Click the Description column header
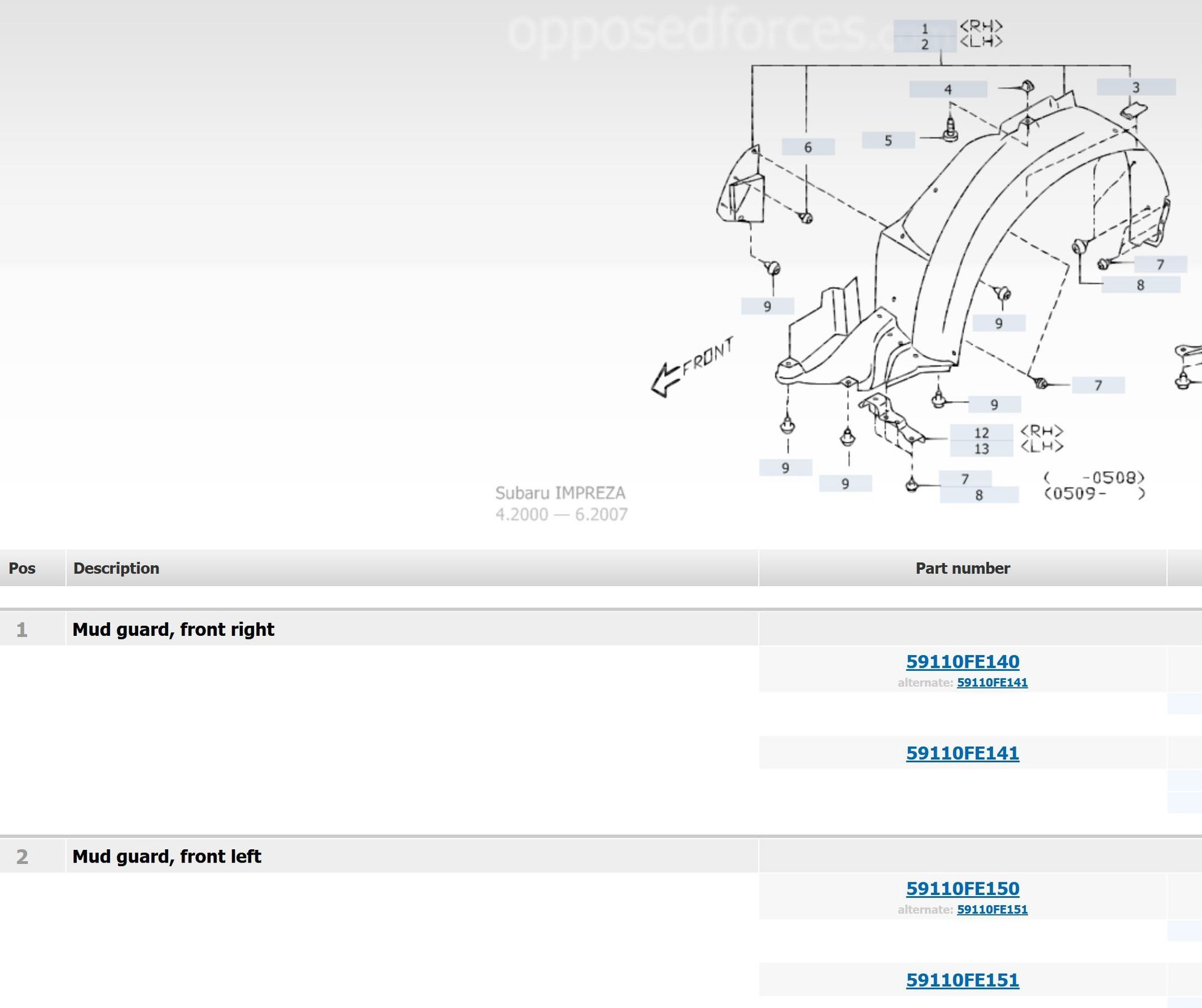This screenshot has width=1202, height=1008. coord(116,568)
